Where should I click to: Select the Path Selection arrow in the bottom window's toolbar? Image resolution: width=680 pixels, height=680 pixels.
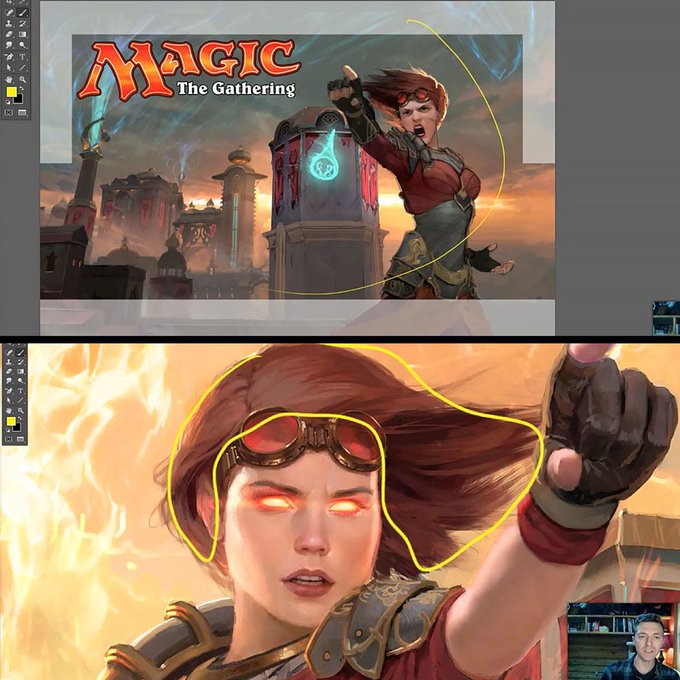[x=9, y=400]
